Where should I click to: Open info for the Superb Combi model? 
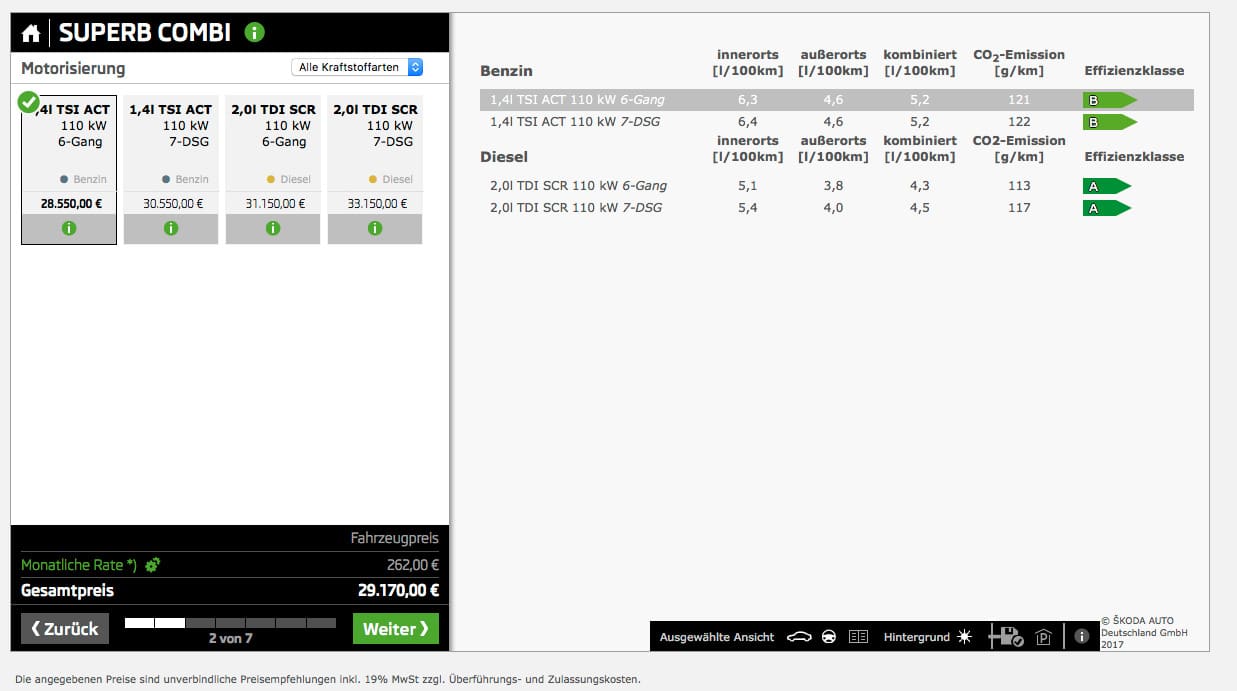(254, 32)
